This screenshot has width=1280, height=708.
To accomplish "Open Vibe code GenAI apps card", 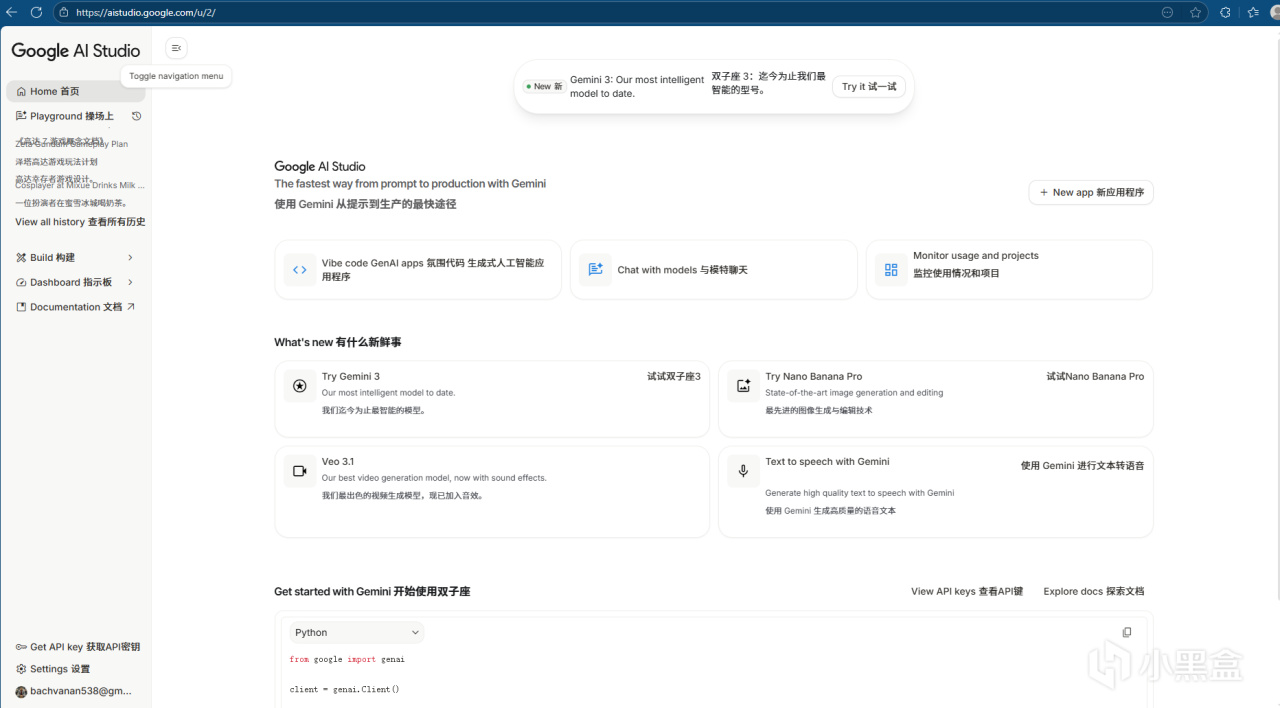I will 418,269.
